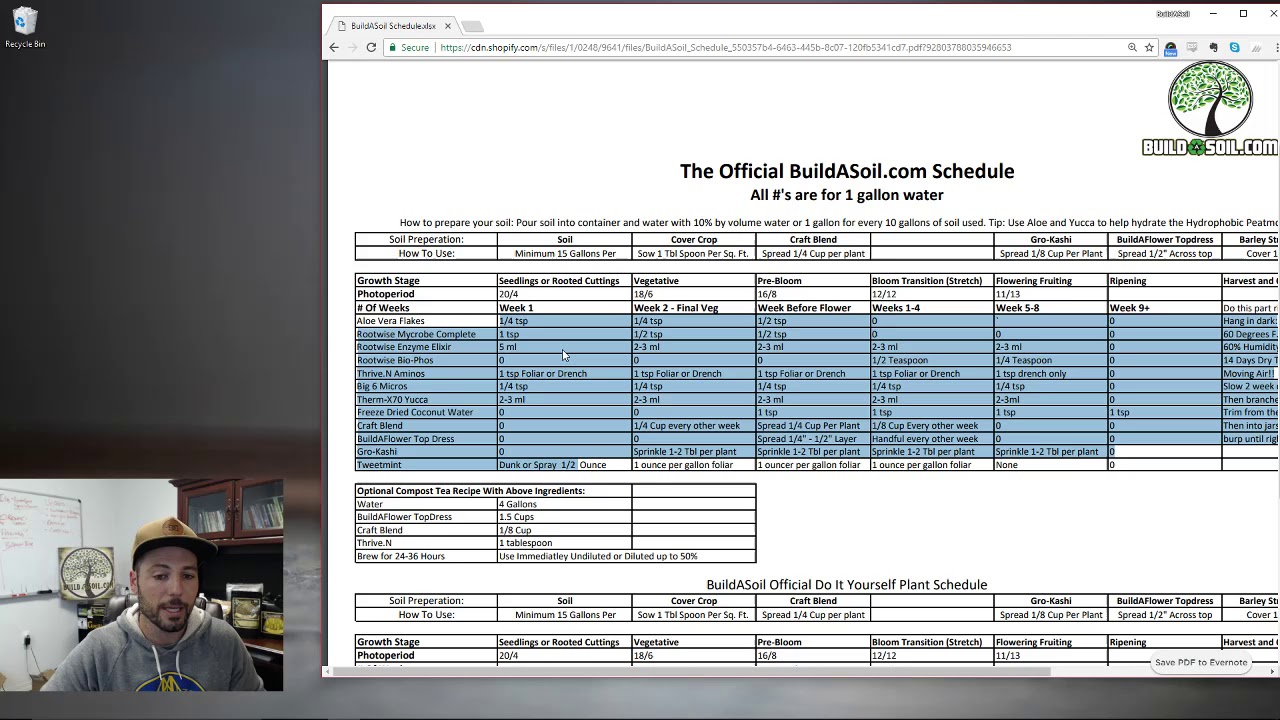Open the Evernote elephant extension
This screenshot has height=720, width=1280.
click(x=1213, y=47)
